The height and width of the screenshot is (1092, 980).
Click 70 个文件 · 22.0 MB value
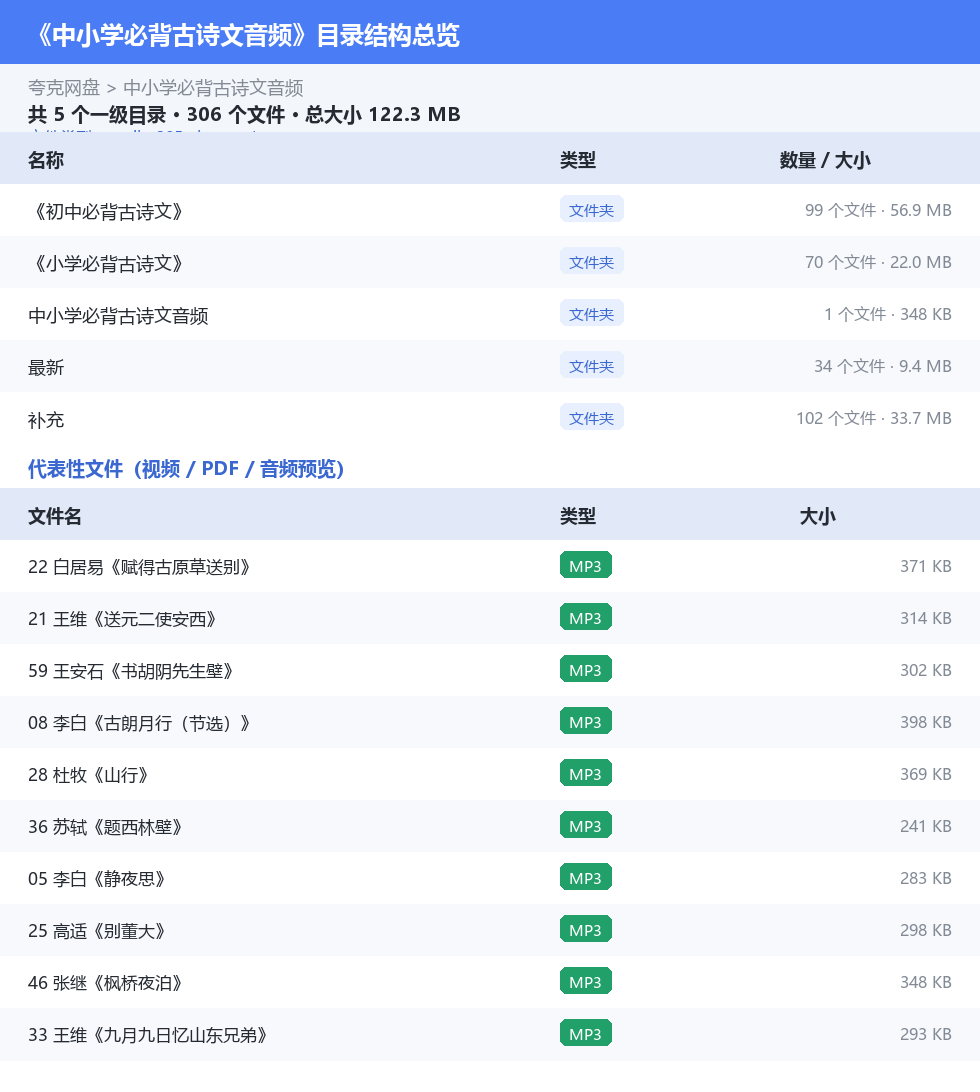click(x=878, y=263)
